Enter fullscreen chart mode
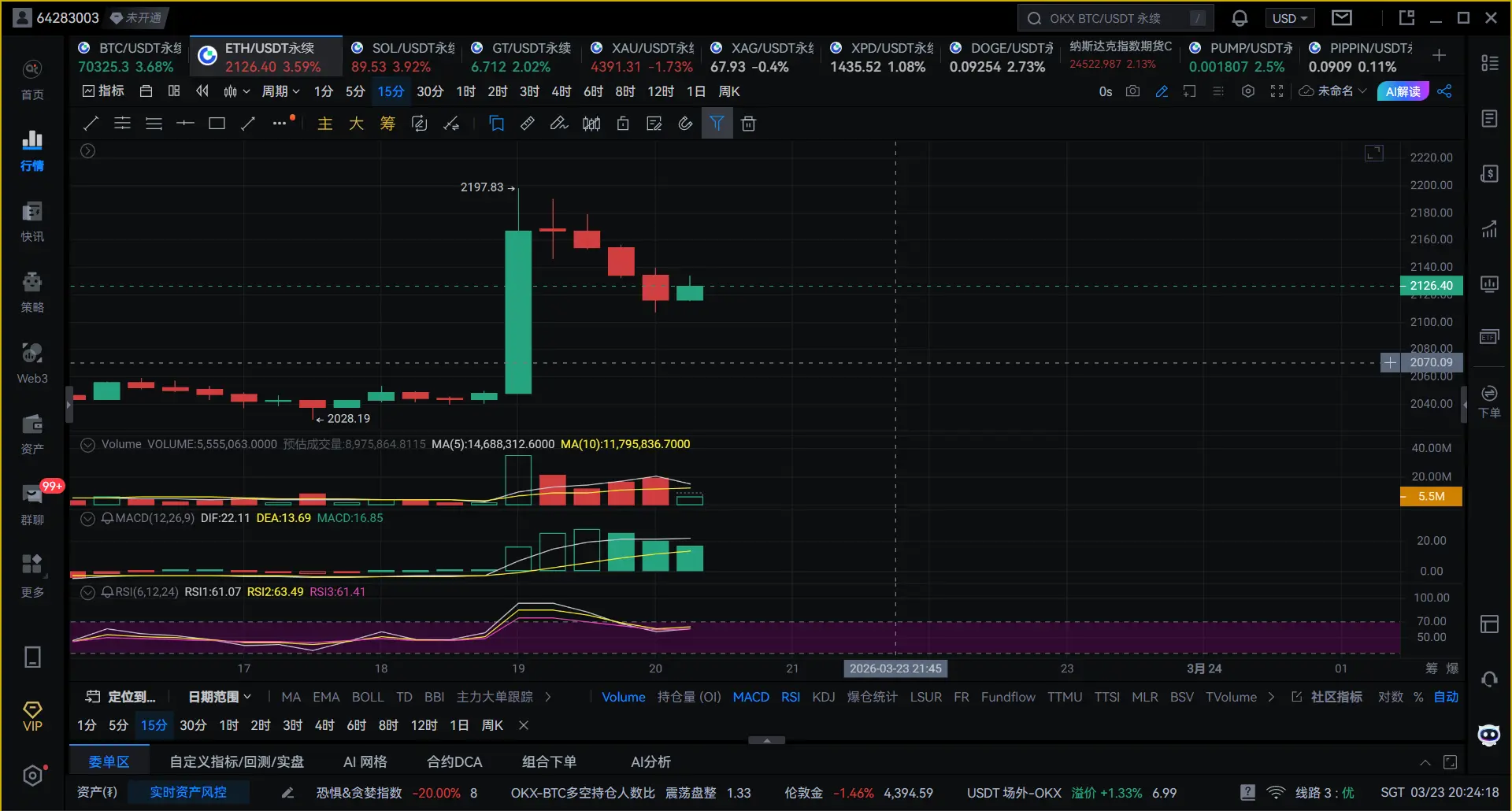The width and height of the screenshot is (1512, 811). click(x=1277, y=91)
